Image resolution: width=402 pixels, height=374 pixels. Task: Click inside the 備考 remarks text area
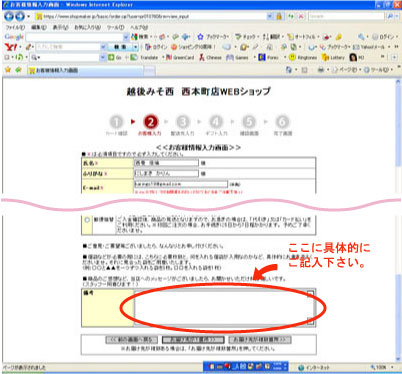[224, 307]
